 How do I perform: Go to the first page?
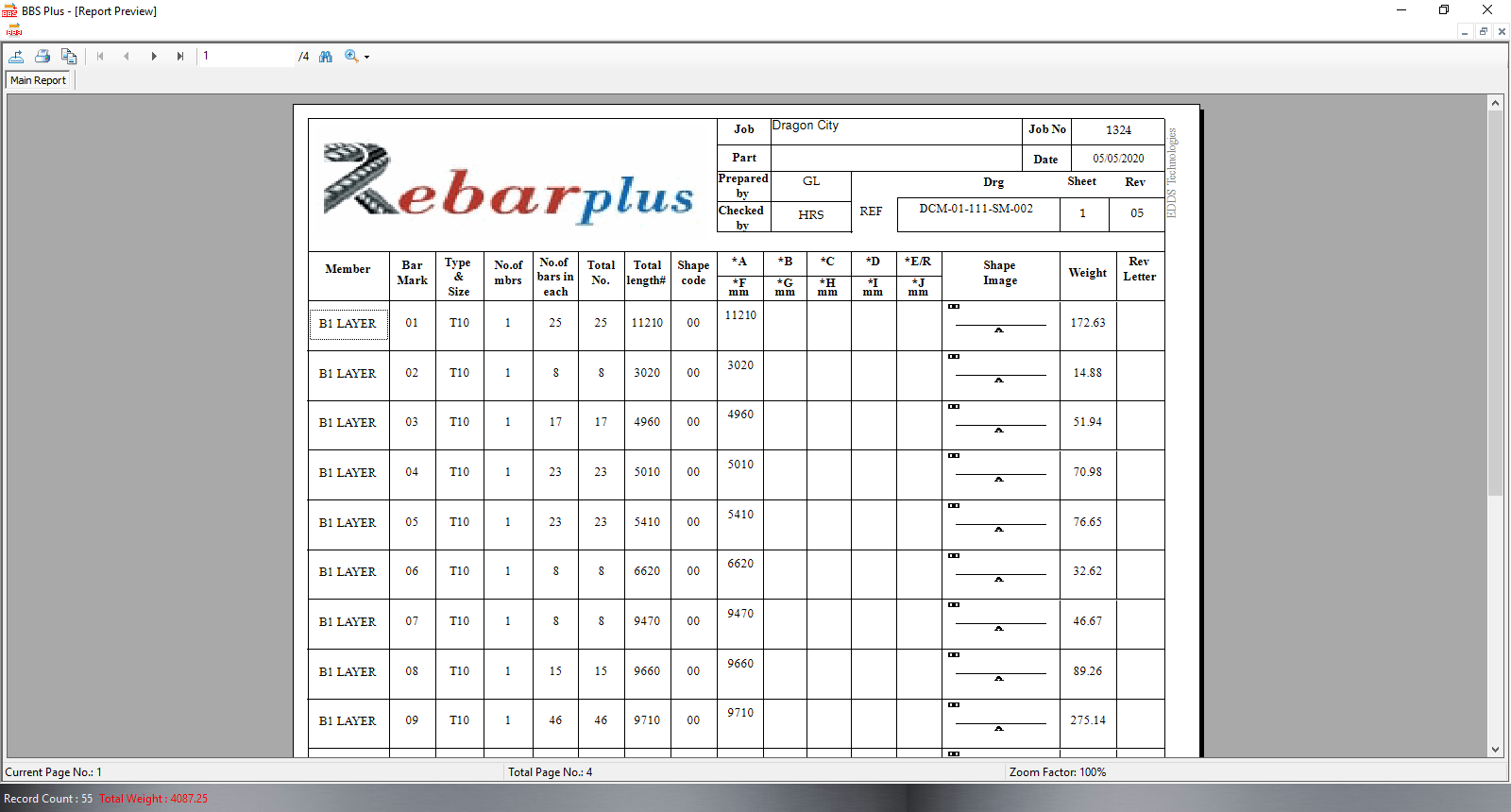click(x=100, y=57)
